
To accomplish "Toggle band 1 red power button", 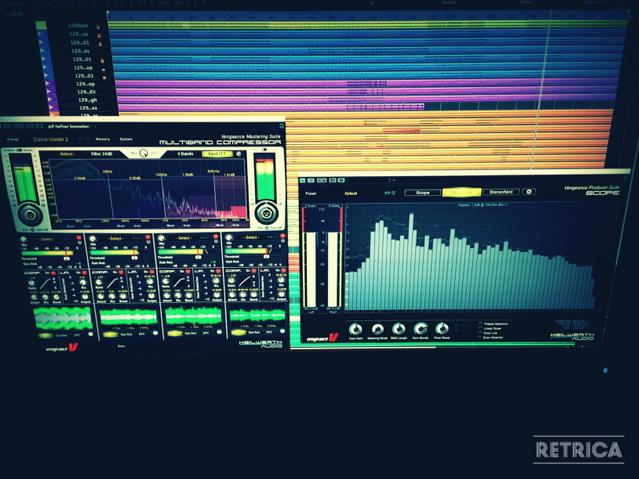I will click(x=79, y=238).
